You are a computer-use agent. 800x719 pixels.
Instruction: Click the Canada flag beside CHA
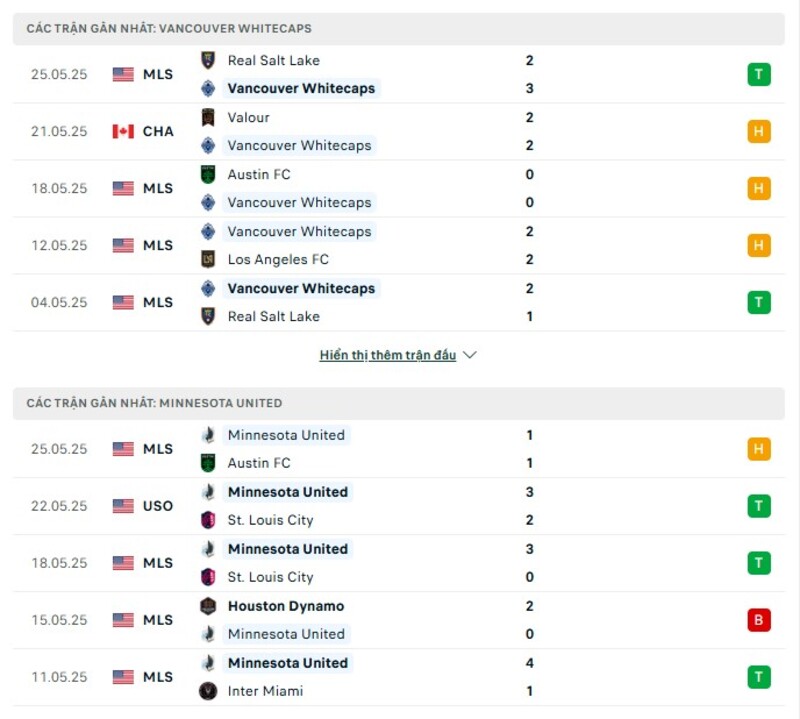tap(123, 131)
